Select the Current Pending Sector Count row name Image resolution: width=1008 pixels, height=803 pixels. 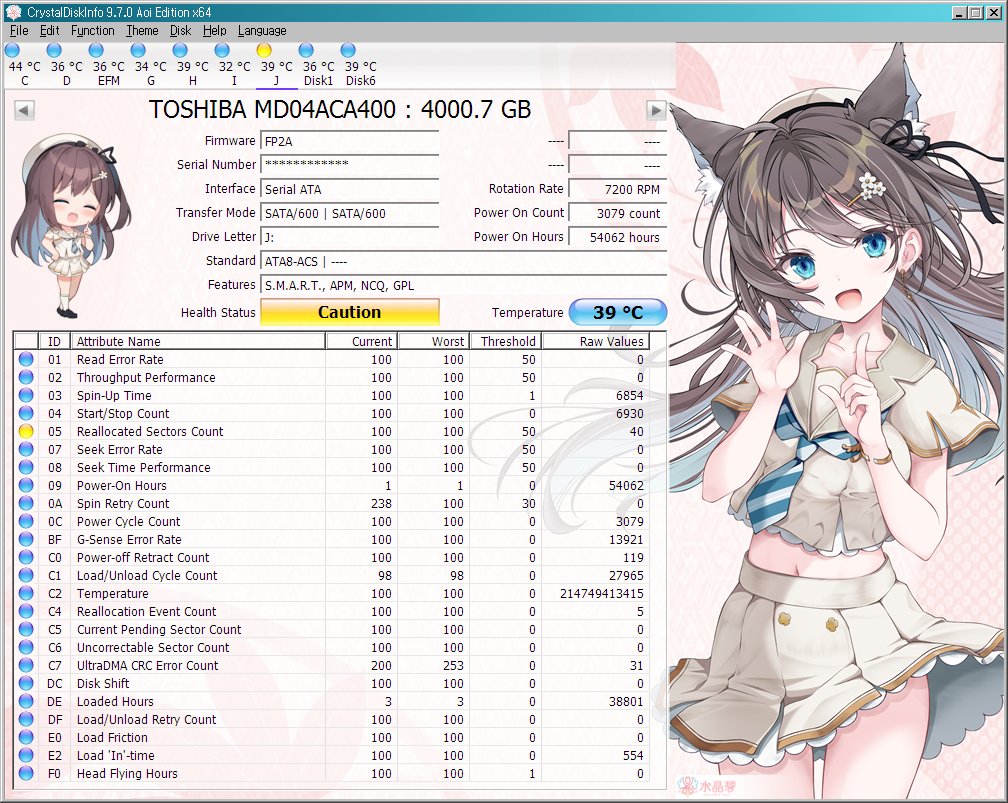(x=159, y=629)
